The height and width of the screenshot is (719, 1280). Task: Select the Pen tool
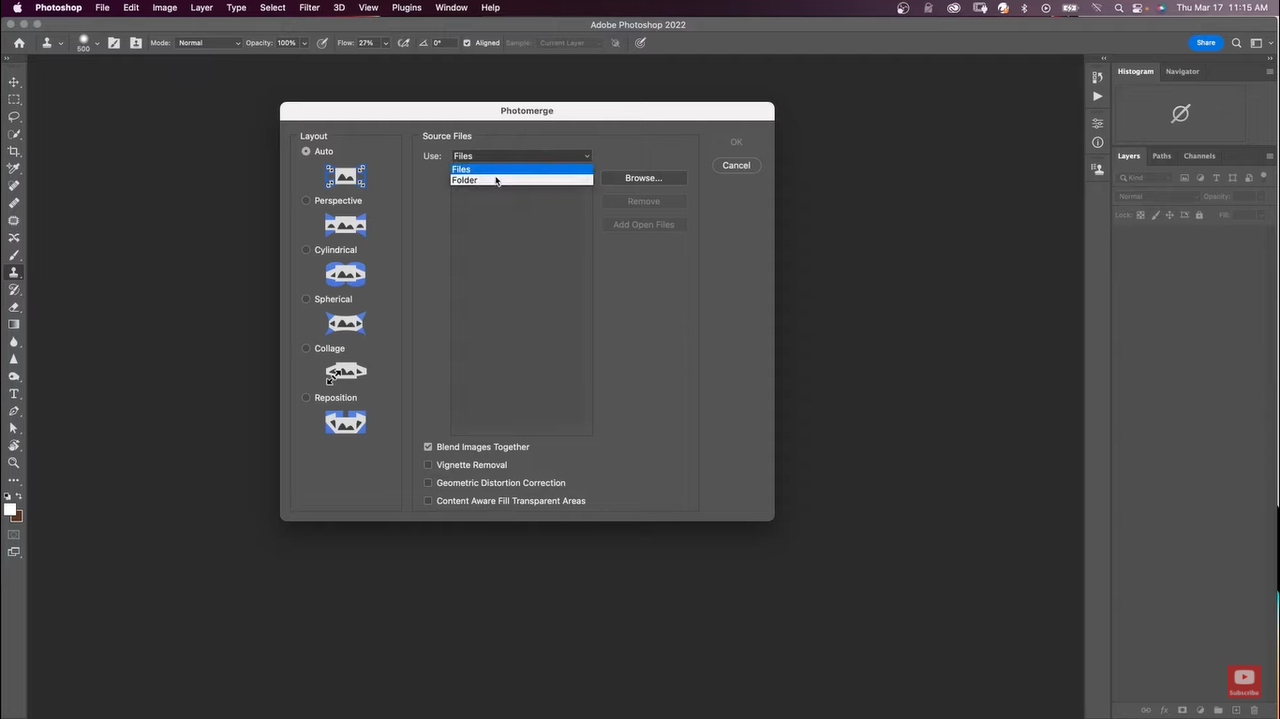[x=14, y=411]
